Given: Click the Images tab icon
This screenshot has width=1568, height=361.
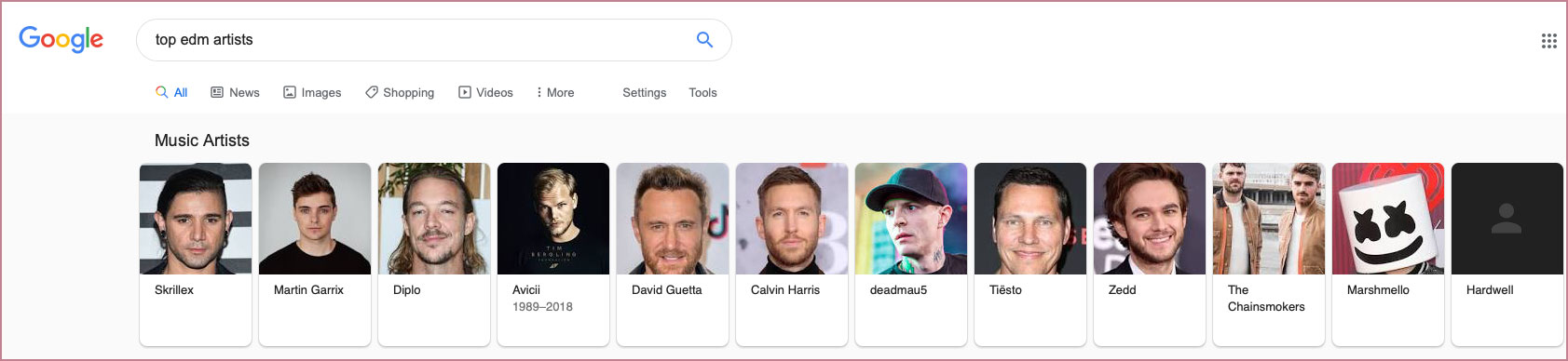Looking at the screenshot, I should click(x=290, y=92).
